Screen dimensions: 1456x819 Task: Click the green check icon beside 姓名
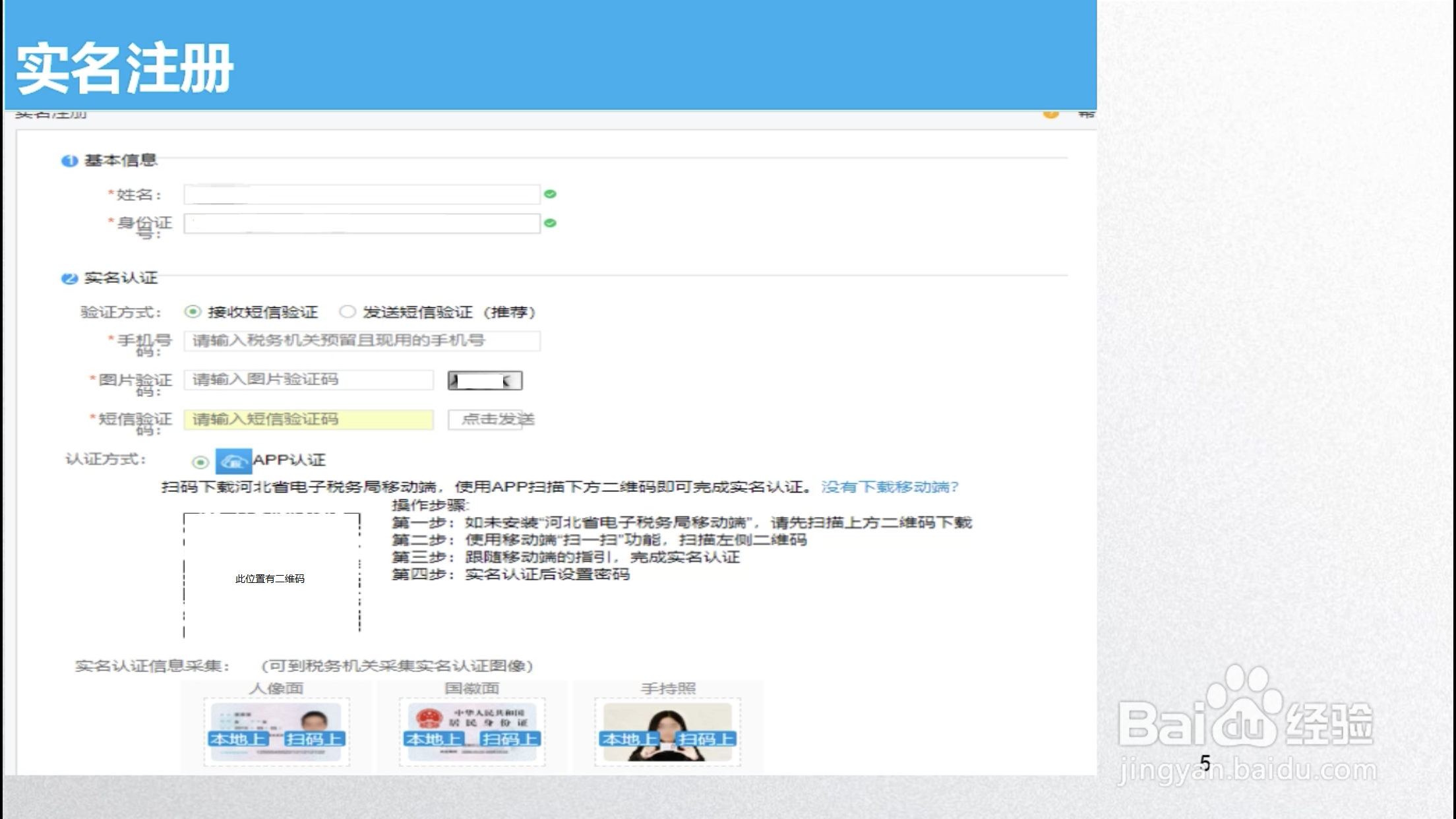click(550, 194)
